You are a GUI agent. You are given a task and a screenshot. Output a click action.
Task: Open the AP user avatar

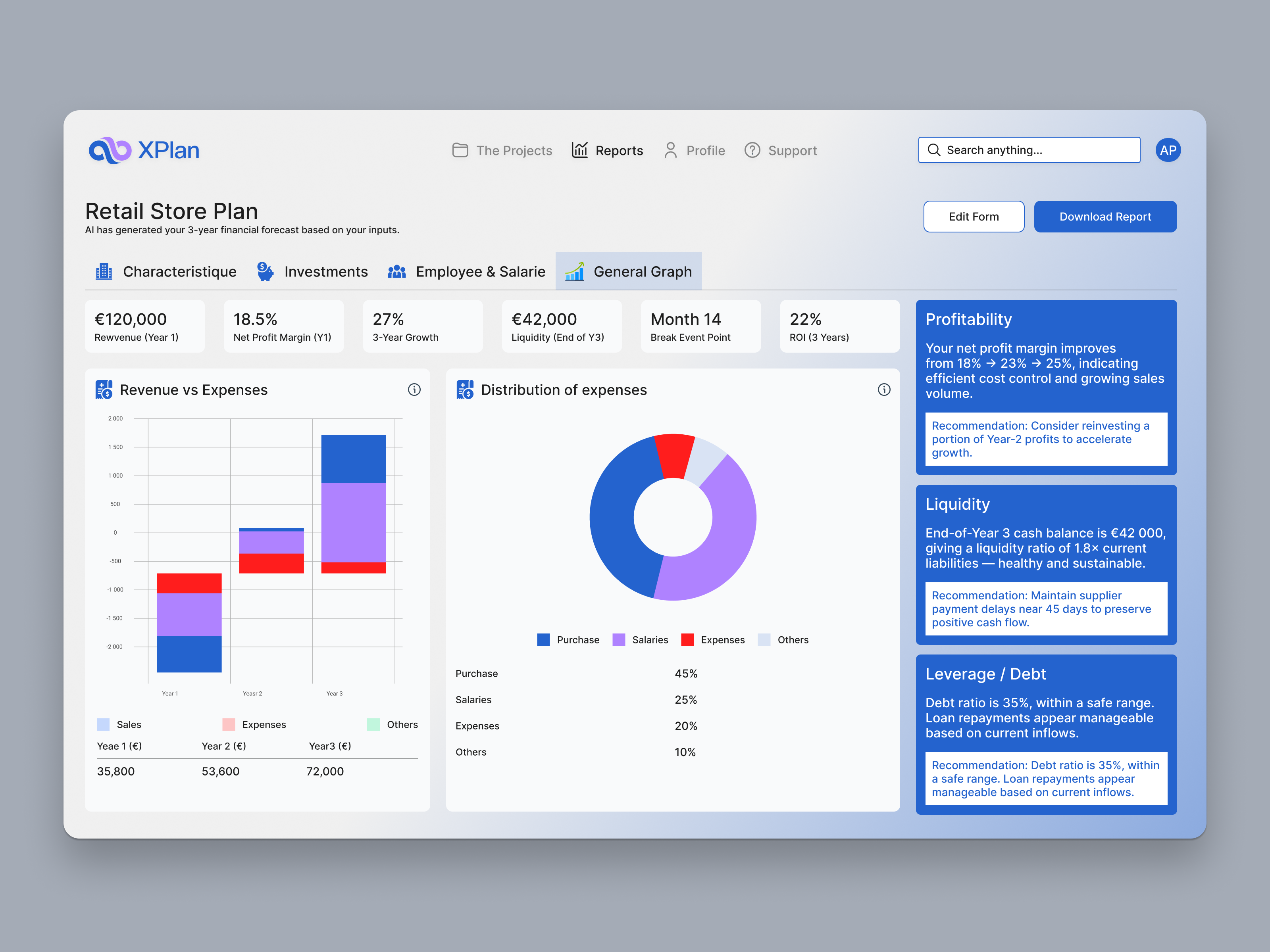click(x=1168, y=150)
